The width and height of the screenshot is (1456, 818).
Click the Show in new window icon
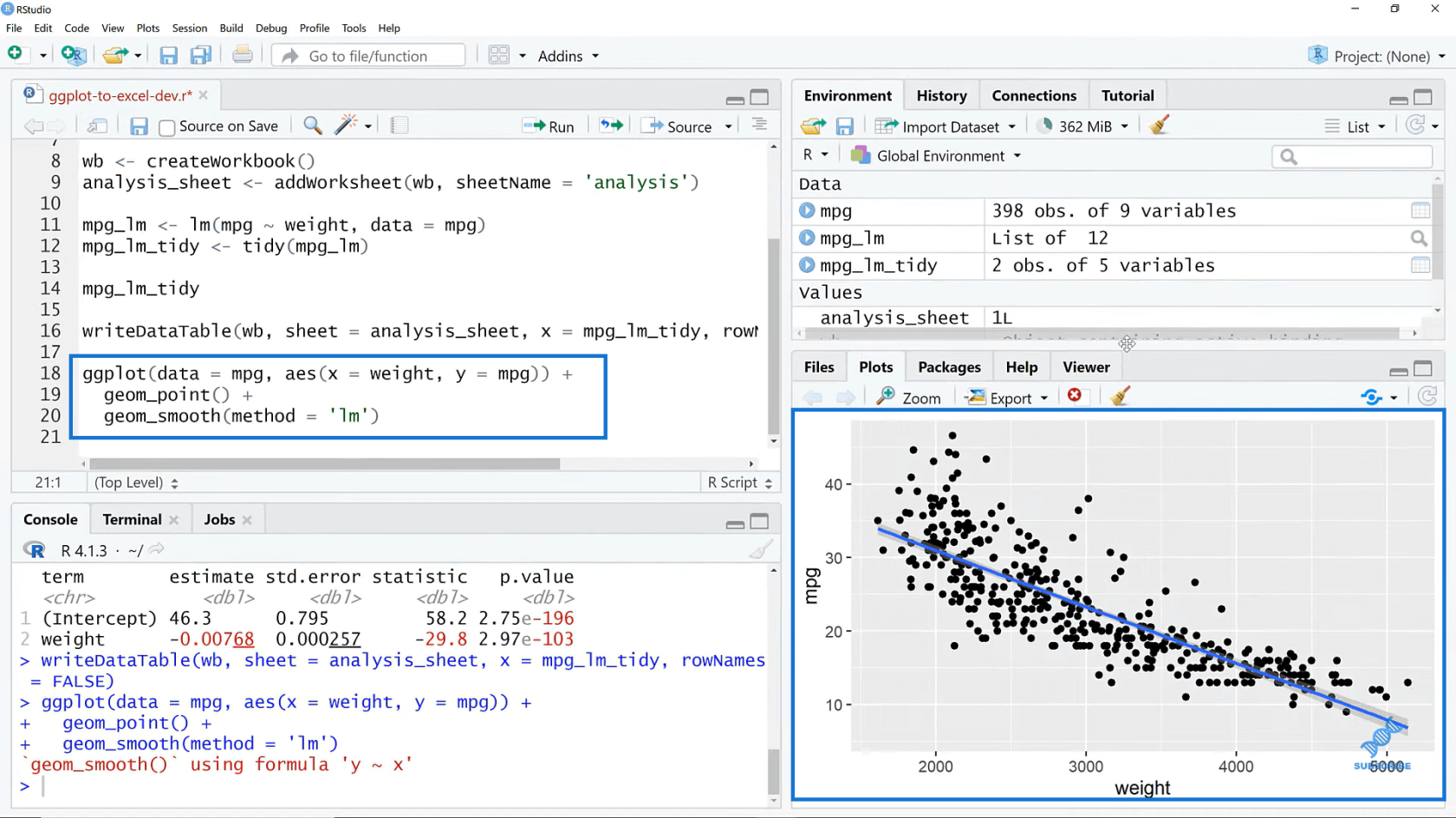(x=97, y=126)
